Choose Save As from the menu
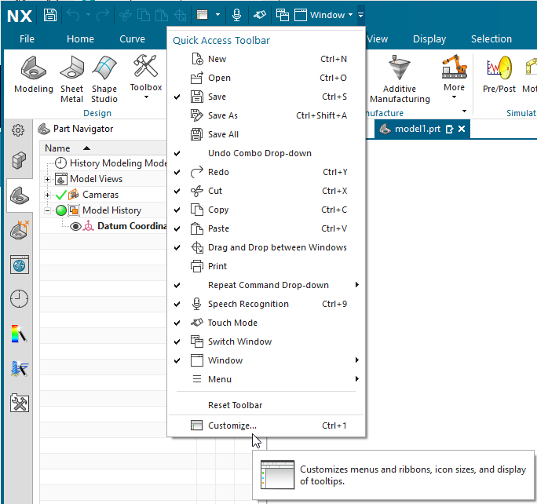This screenshot has height=504, width=538. [266, 116]
